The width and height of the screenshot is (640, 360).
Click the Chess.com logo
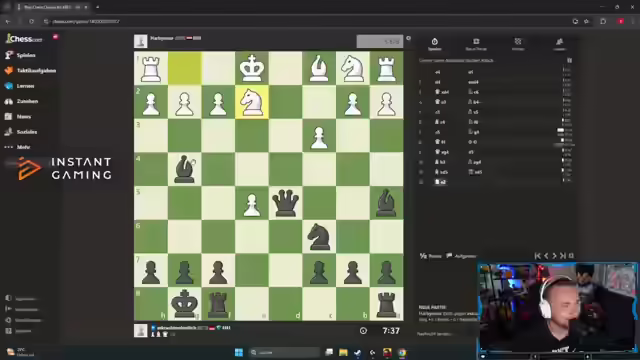tap(24, 39)
